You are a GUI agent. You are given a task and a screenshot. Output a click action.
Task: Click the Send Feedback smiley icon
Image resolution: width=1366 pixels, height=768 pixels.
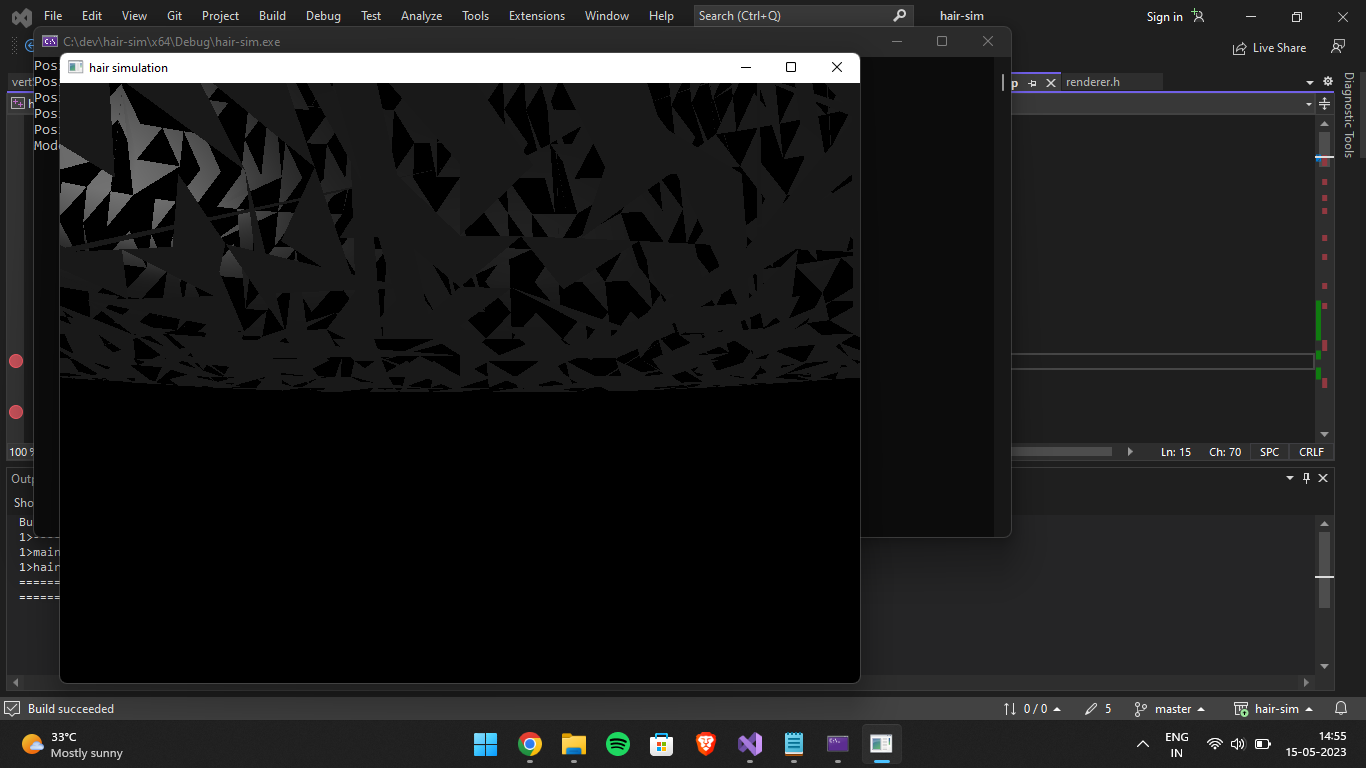(1339, 47)
